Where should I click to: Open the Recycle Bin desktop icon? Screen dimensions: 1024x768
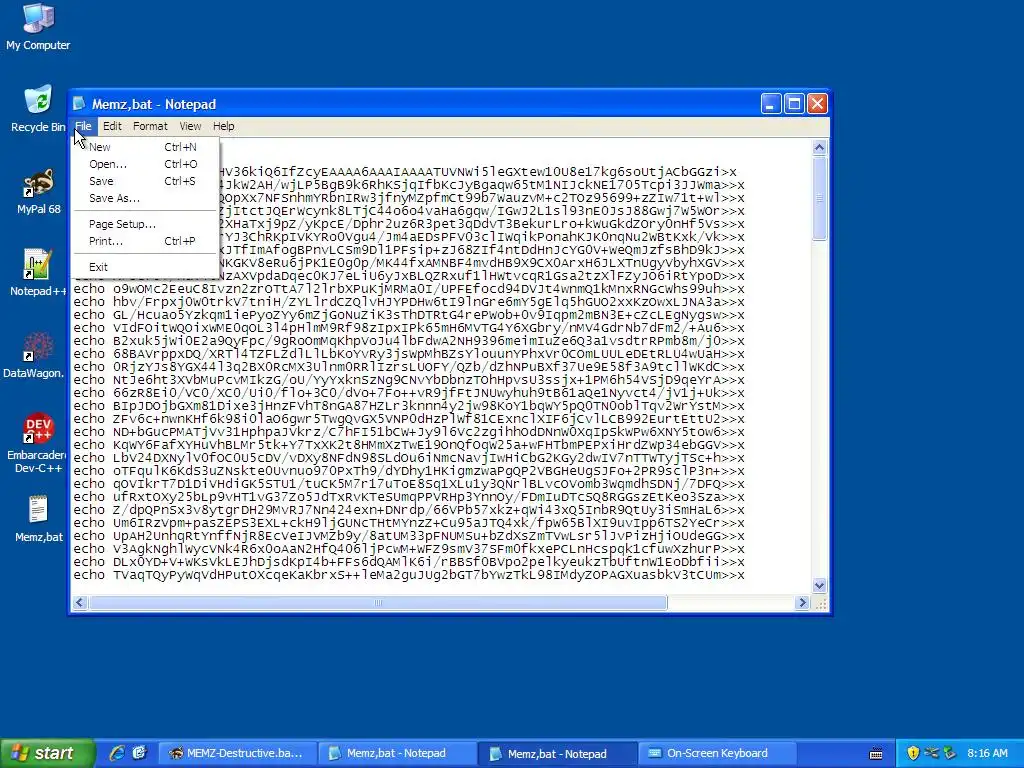pos(38,108)
